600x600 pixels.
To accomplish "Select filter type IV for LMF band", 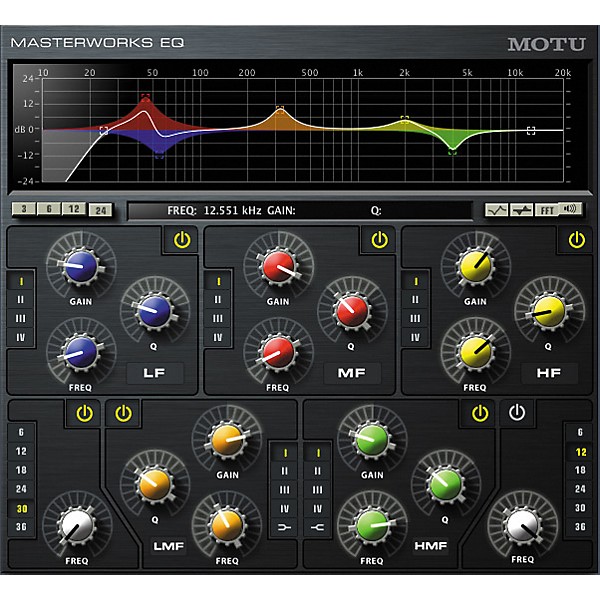I will tap(285, 509).
